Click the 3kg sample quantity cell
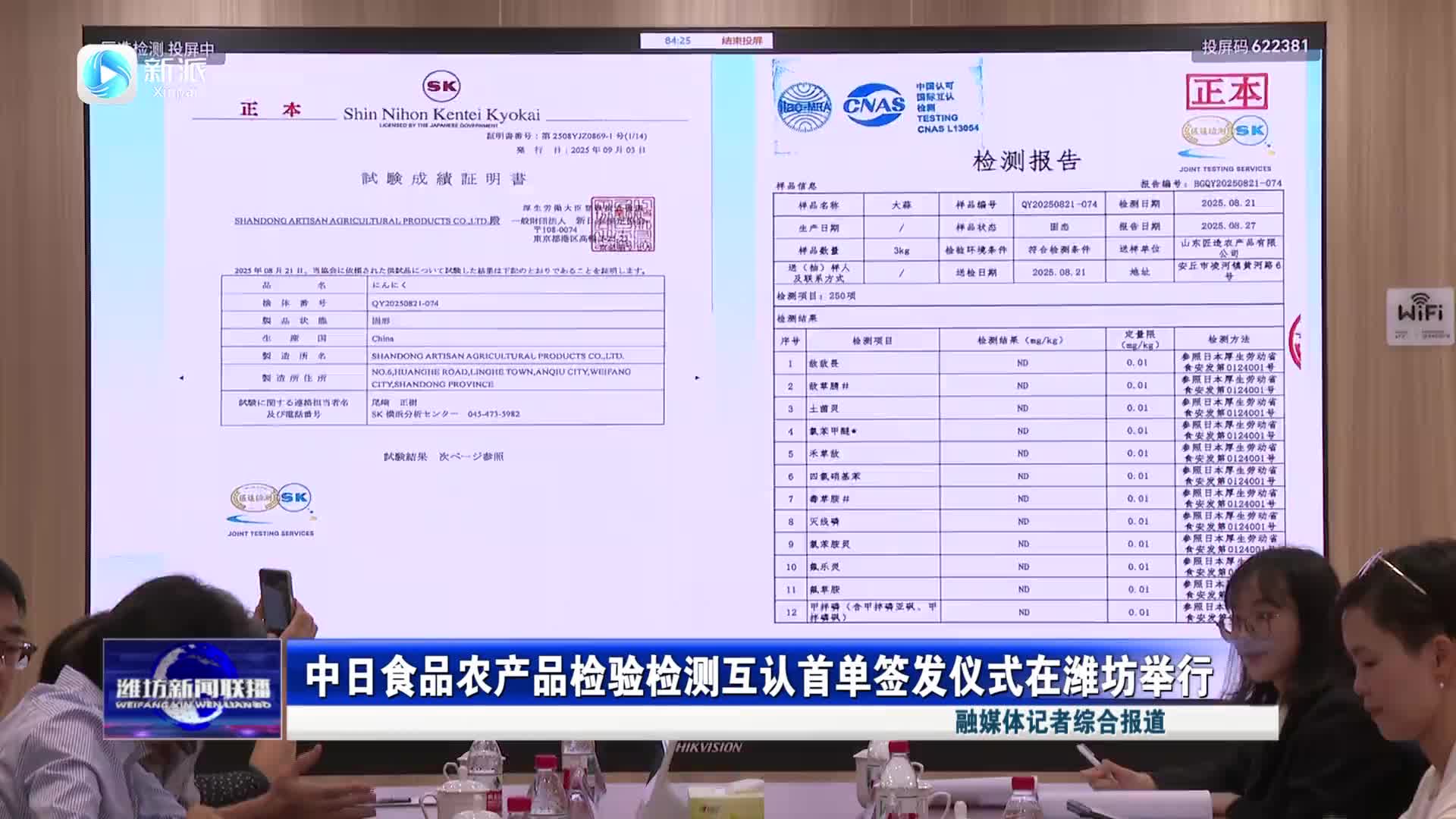Image resolution: width=1456 pixels, height=819 pixels. (902, 250)
